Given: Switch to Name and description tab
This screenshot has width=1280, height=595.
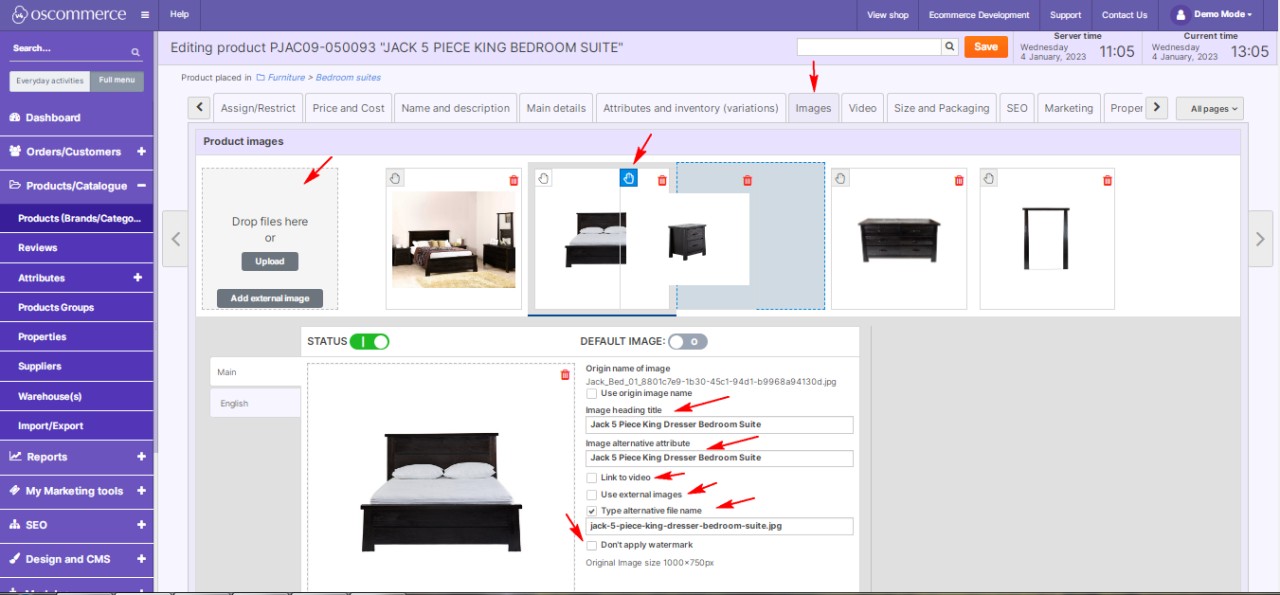Looking at the screenshot, I should pos(455,108).
